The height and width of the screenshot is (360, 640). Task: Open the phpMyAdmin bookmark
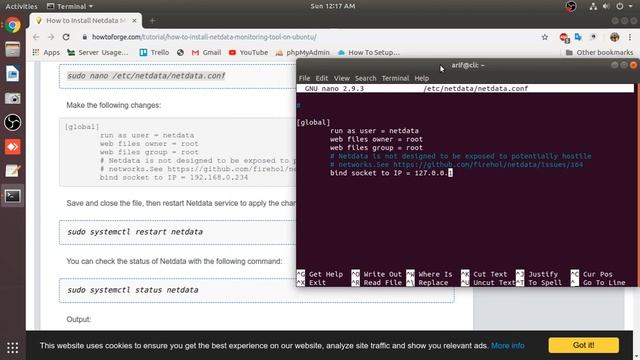(302, 53)
